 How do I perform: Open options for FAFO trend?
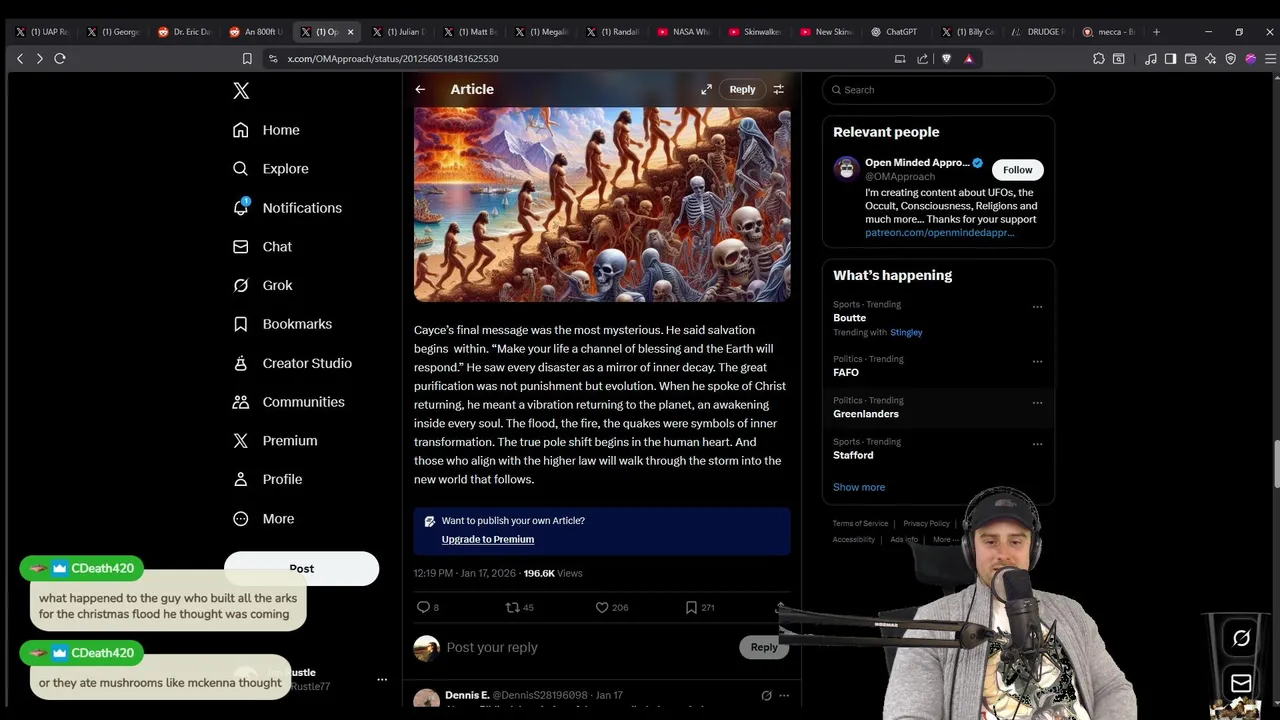click(1037, 361)
